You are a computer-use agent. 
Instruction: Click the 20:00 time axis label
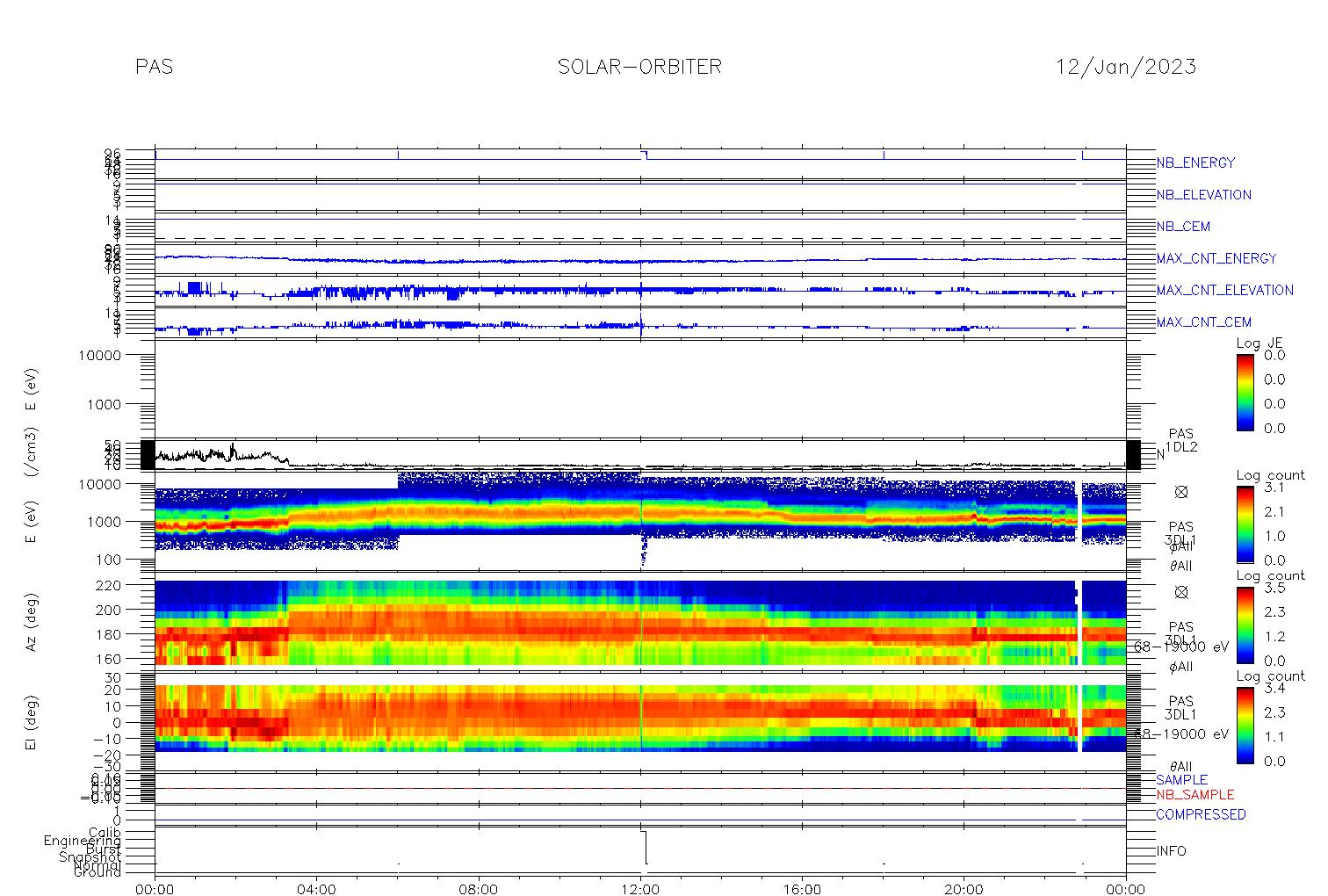(x=964, y=888)
